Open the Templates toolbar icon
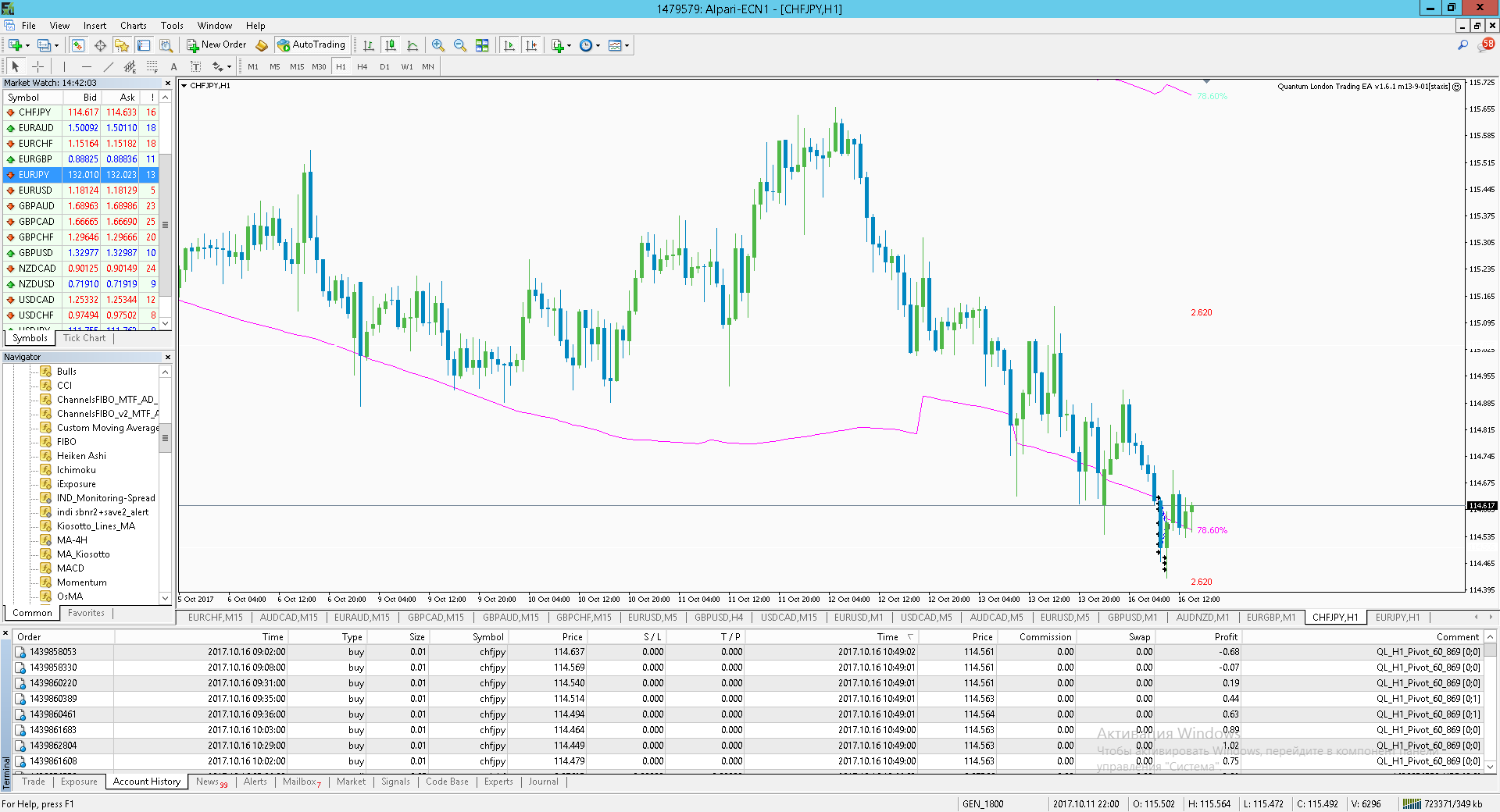Screen dimensions: 1500x812 point(615,45)
